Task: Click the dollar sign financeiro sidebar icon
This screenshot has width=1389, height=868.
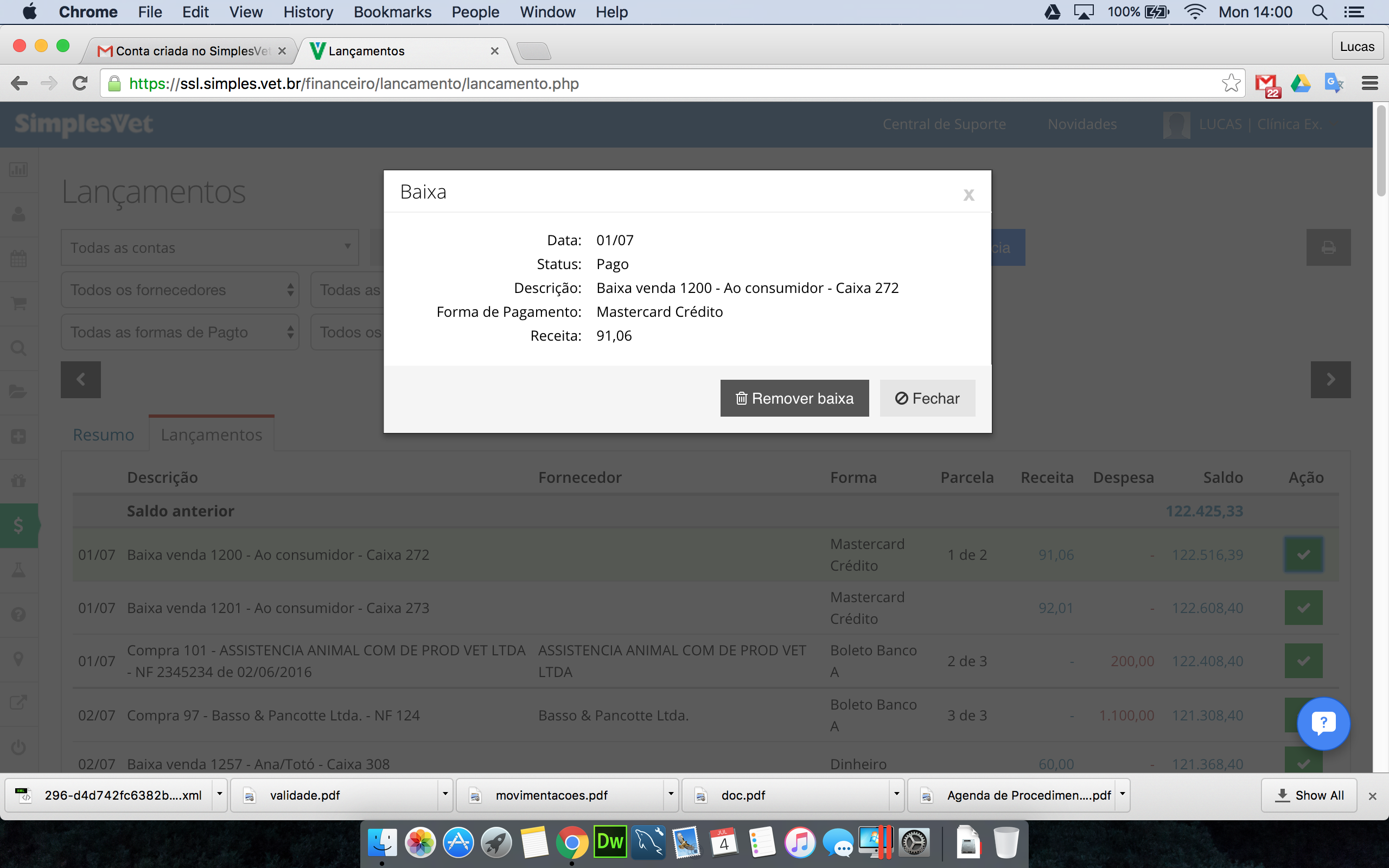Action: click(x=18, y=525)
